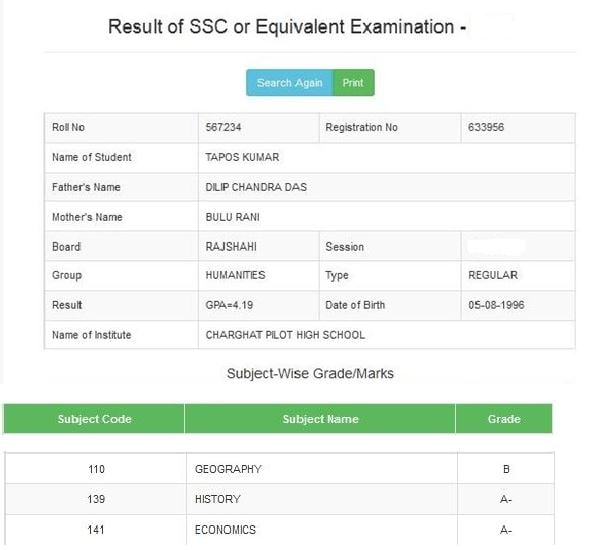The width and height of the screenshot is (612, 550).
Task: Select the Subject Code column header
Action: [94, 419]
